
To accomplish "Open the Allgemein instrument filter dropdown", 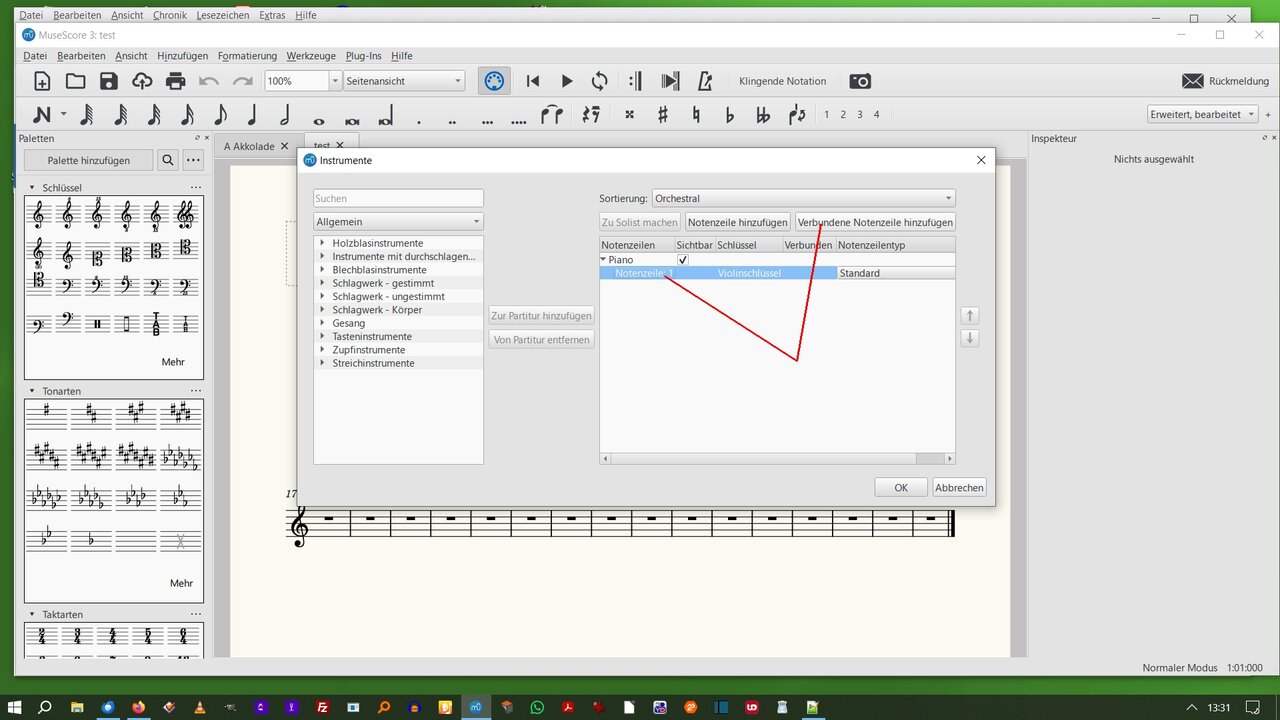I will tap(398, 221).
